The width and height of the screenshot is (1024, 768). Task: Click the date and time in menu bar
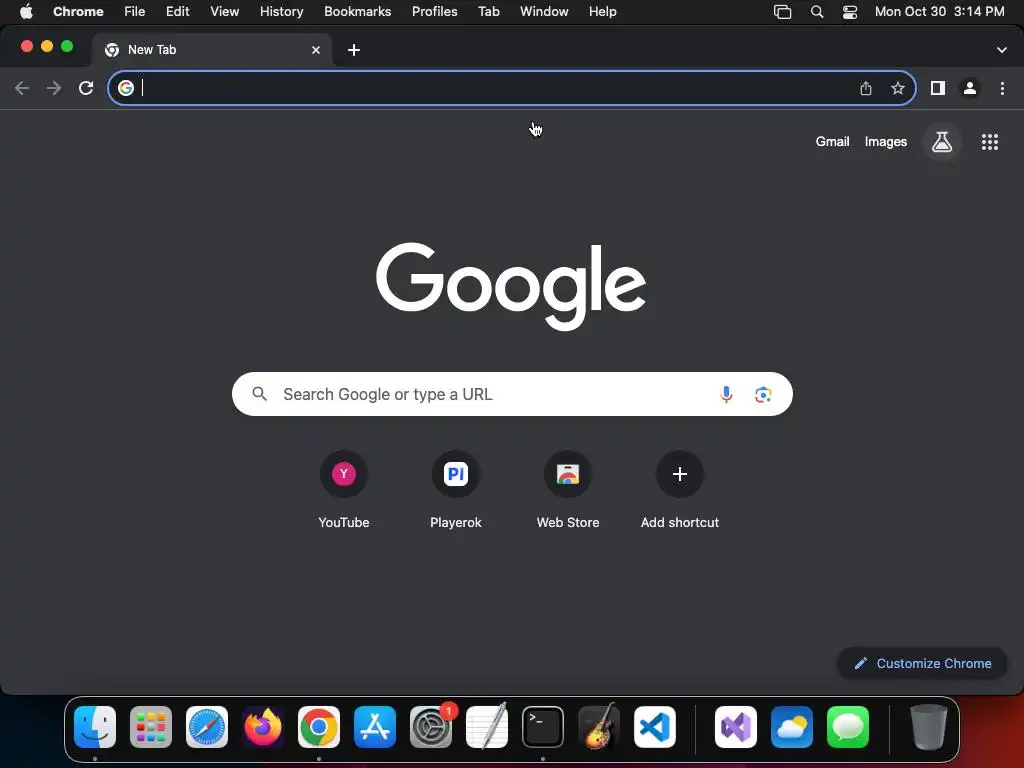[x=939, y=12]
